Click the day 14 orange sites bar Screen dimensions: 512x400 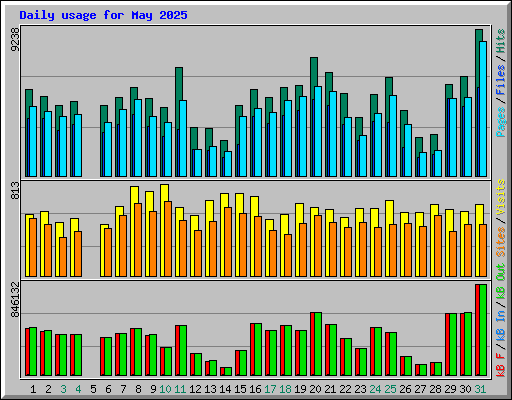coord(228,242)
